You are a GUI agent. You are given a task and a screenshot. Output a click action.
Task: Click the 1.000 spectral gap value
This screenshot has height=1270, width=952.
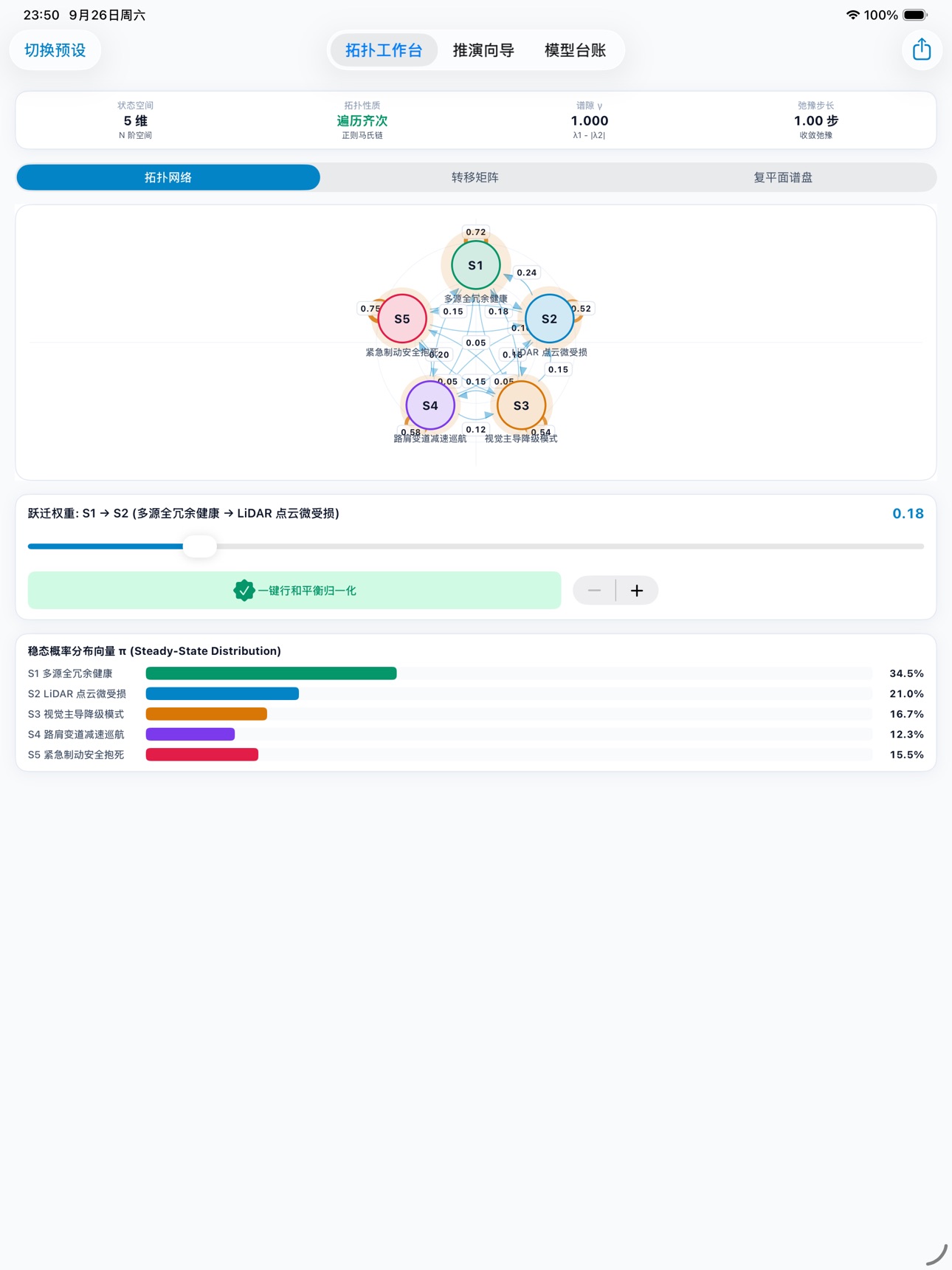(590, 121)
